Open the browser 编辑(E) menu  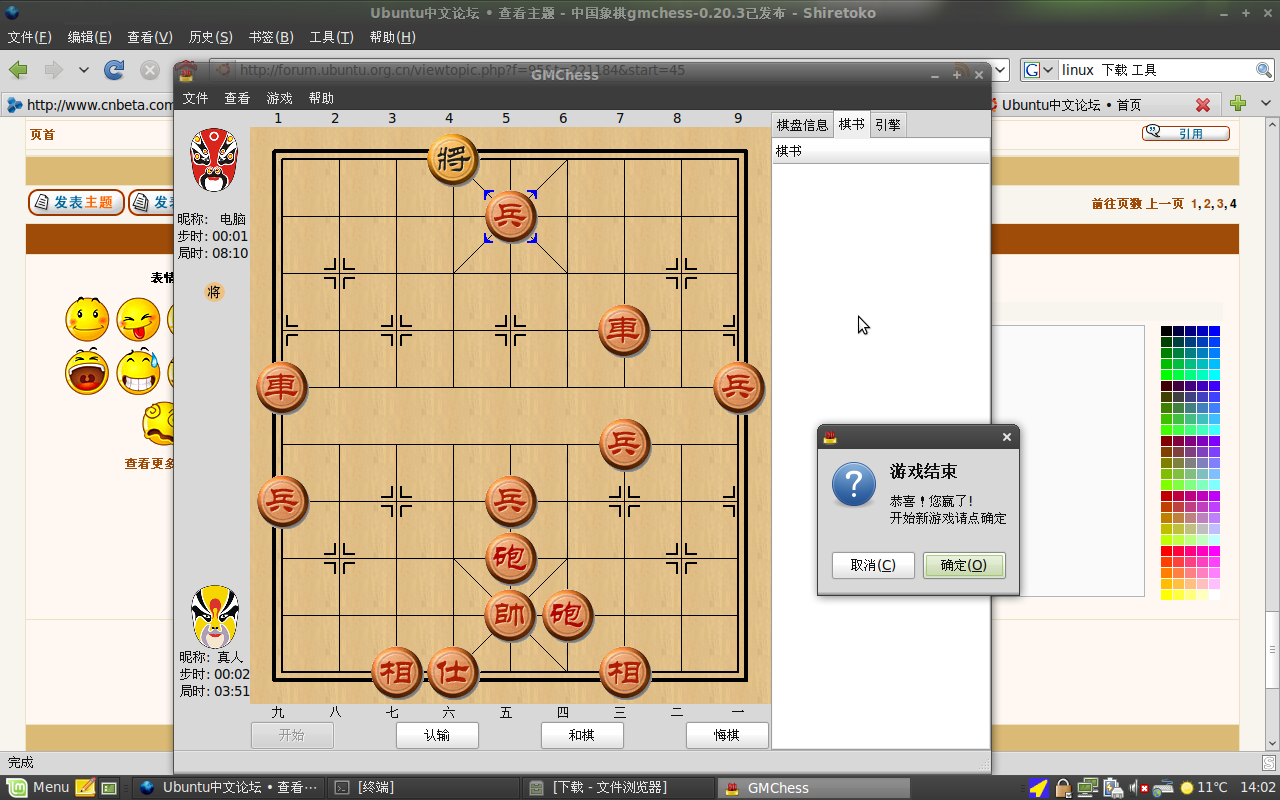coord(89,37)
